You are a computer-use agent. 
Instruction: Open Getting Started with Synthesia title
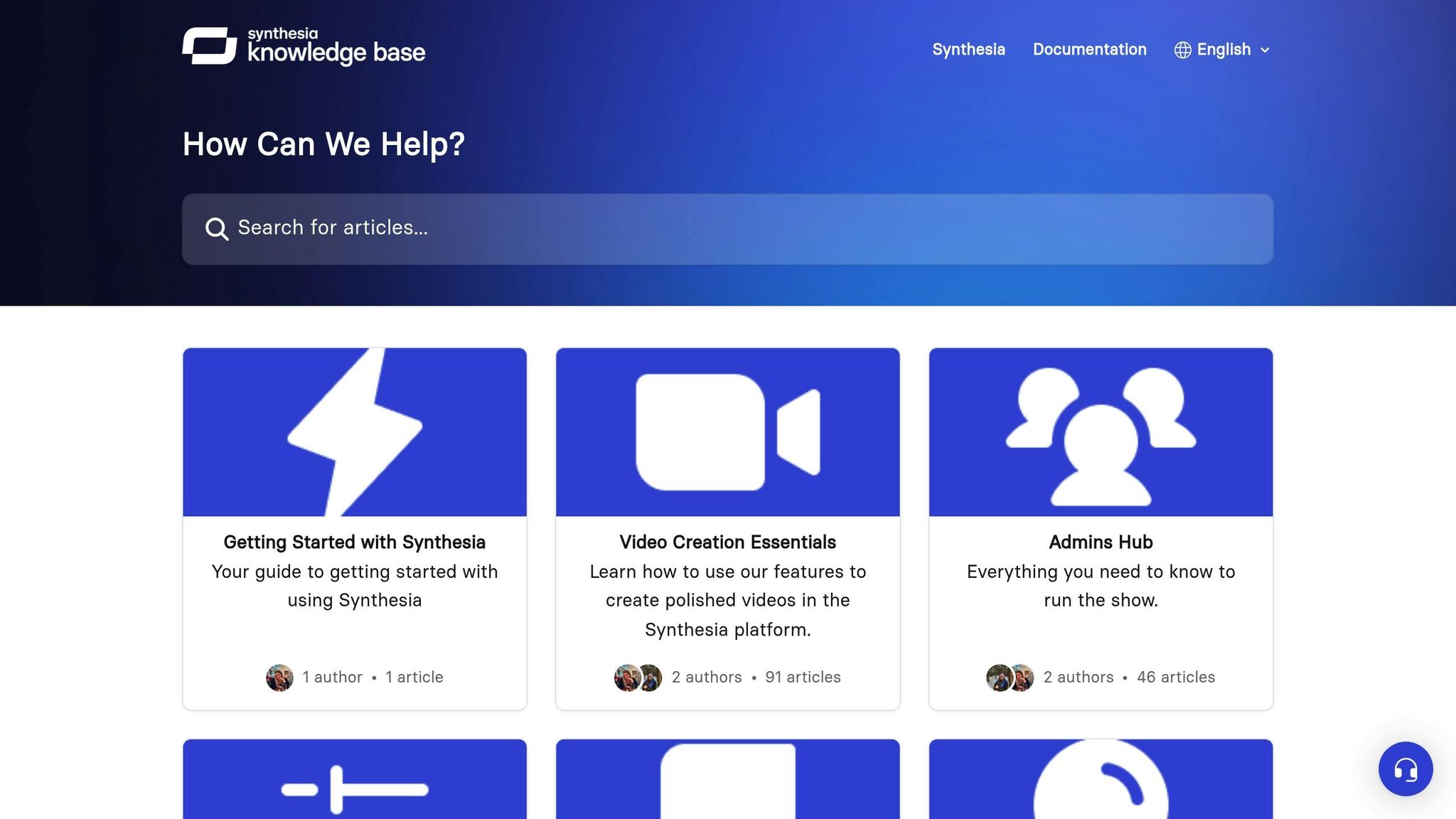(x=354, y=542)
